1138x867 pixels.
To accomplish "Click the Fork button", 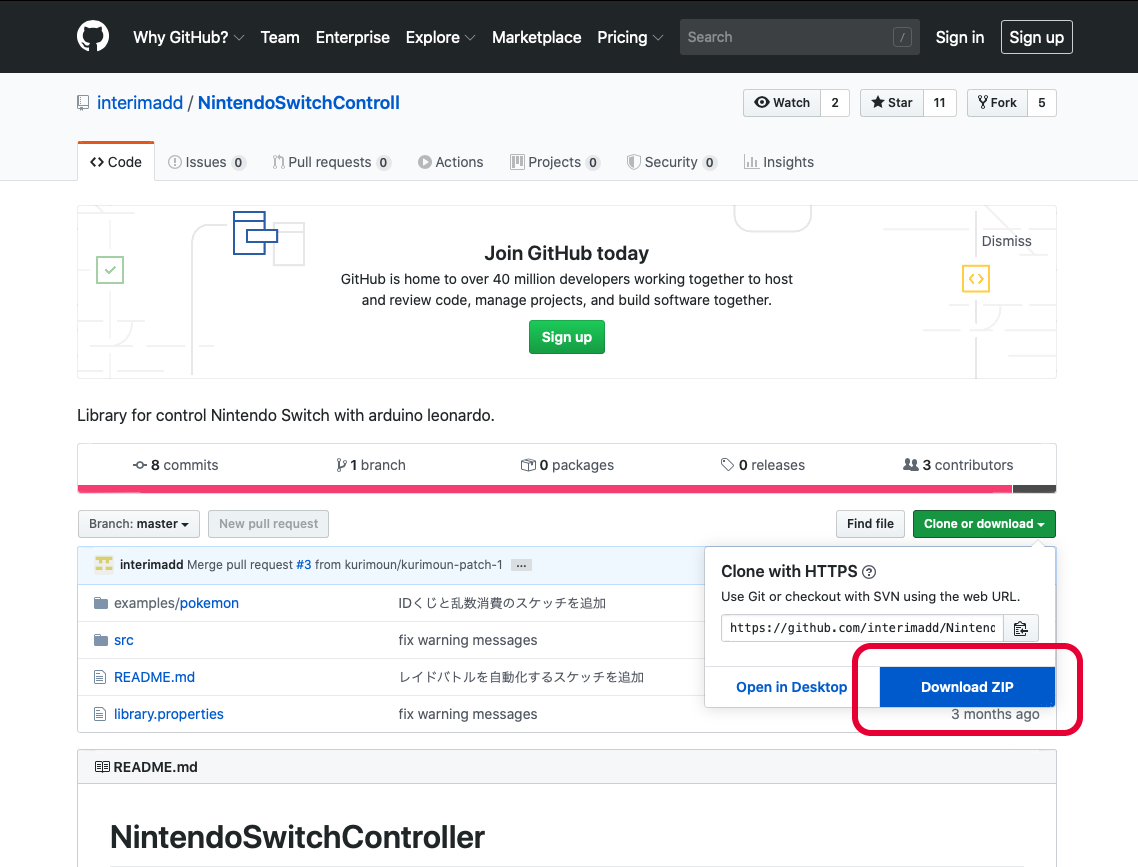I will 998,103.
